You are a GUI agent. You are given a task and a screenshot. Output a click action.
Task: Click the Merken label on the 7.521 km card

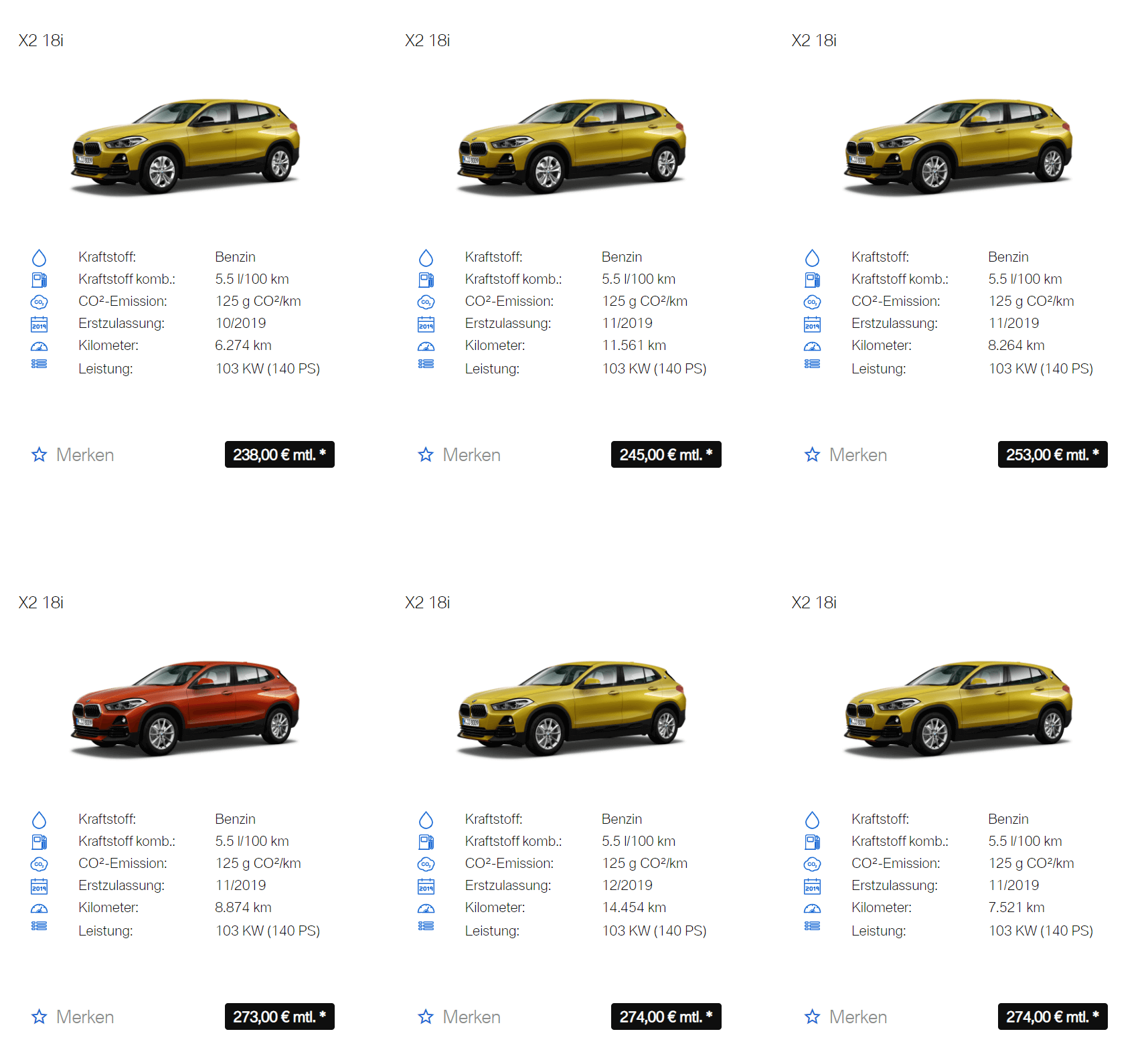pyautogui.click(x=857, y=1017)
